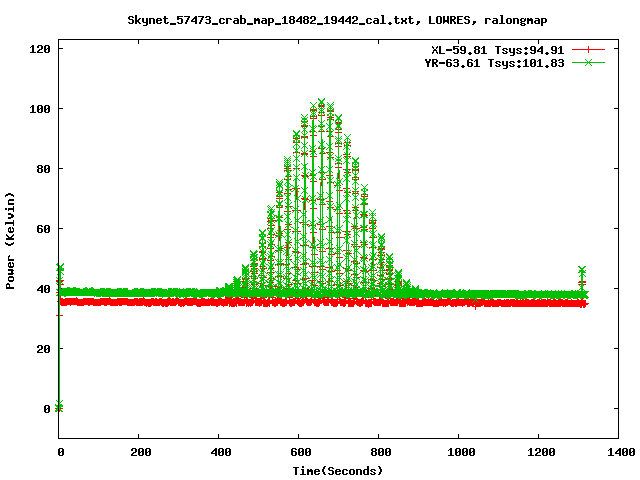Click the y-axis tick label 60
Viewport: 640px width, 480px height.
(43, 229)
